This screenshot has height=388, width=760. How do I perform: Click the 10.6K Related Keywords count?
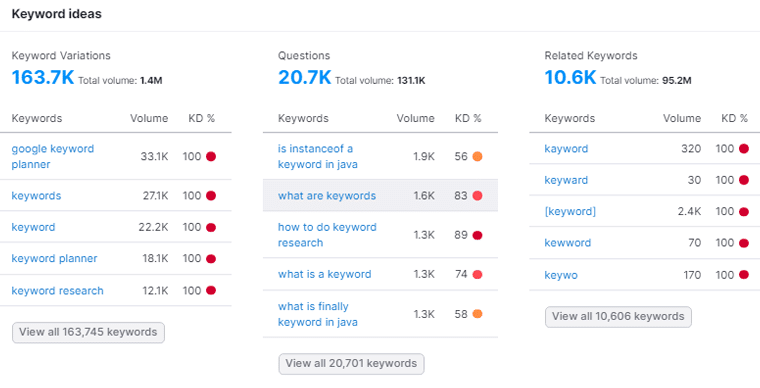pos(570,78)
